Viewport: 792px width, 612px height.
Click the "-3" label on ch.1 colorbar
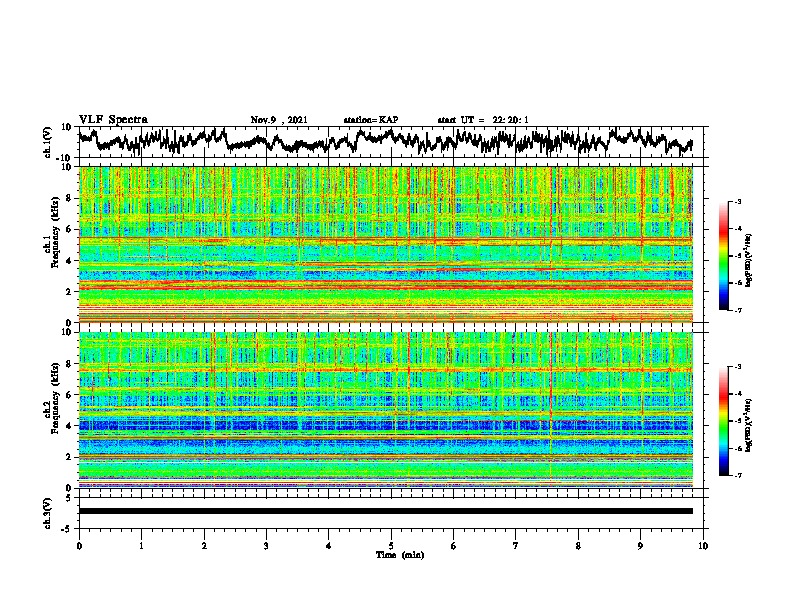click(x=737, y=201)
